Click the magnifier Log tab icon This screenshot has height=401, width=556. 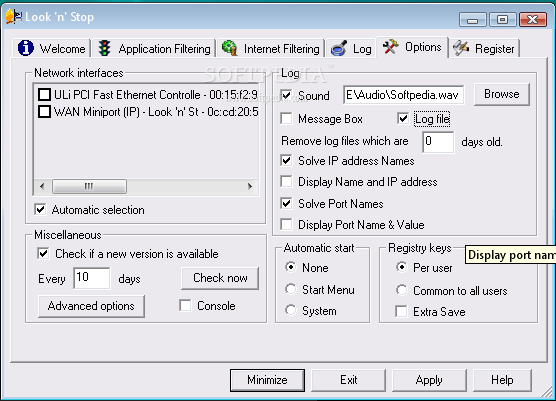pos(339,48)
